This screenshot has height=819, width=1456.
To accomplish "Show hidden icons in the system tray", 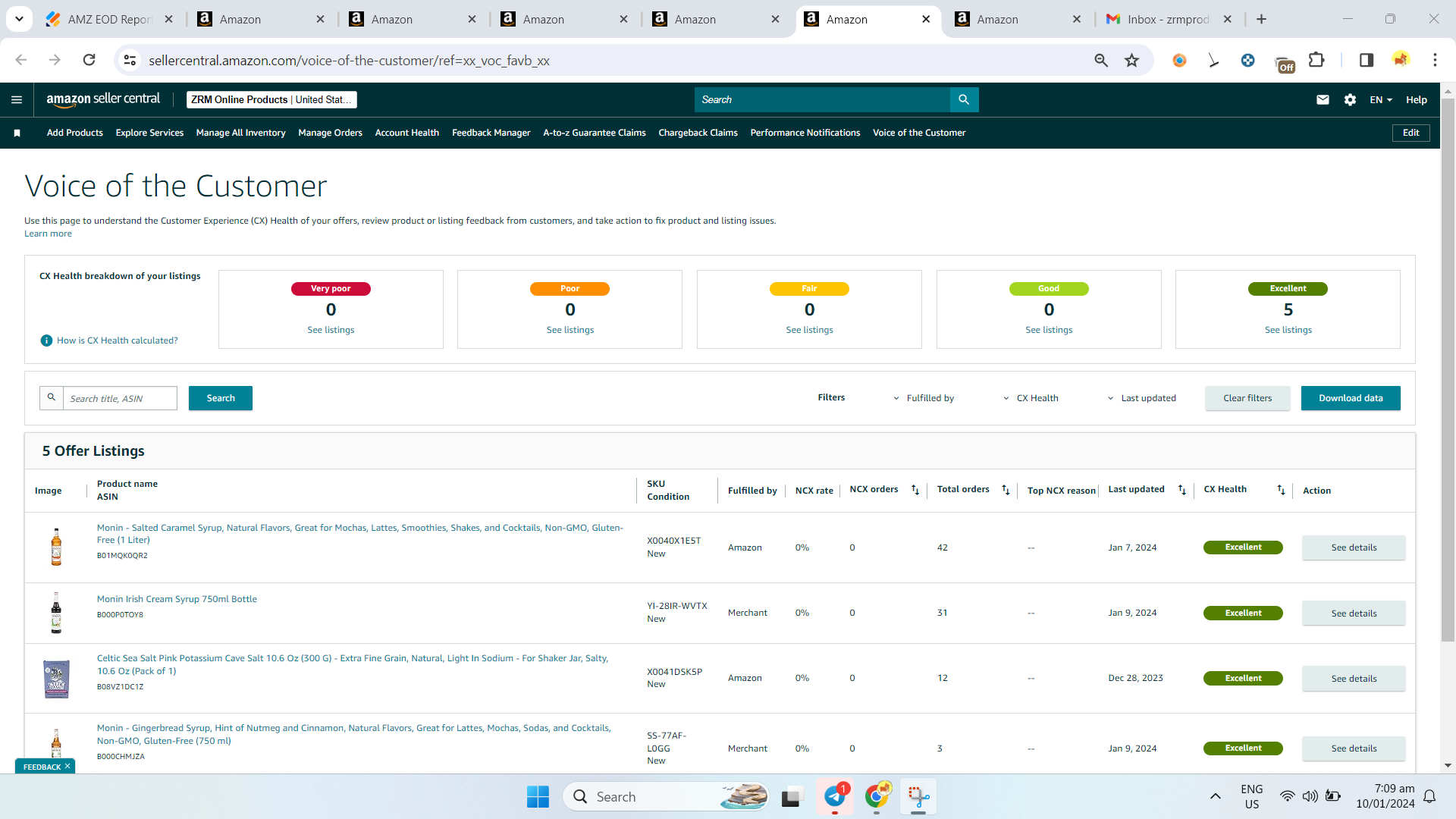I will pyautogui.click(x=1215, y=796).
